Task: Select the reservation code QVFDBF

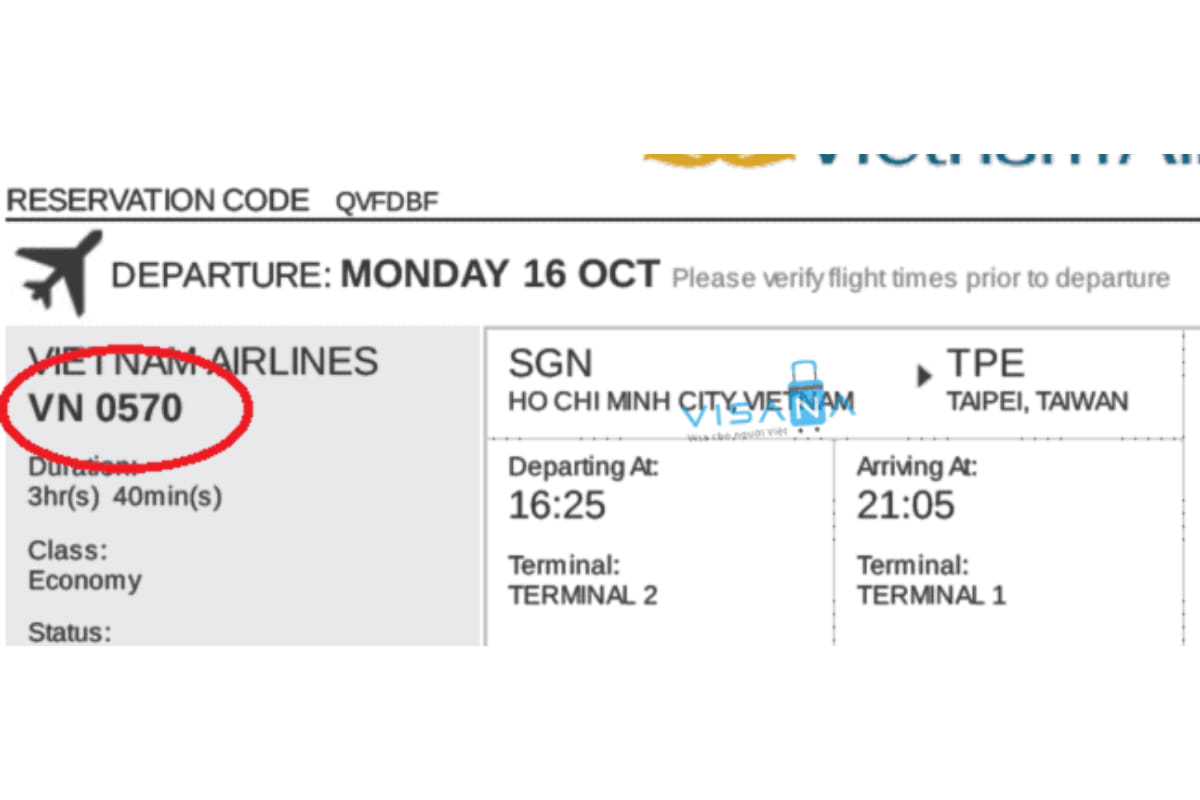Action: (x=387, y=202)
